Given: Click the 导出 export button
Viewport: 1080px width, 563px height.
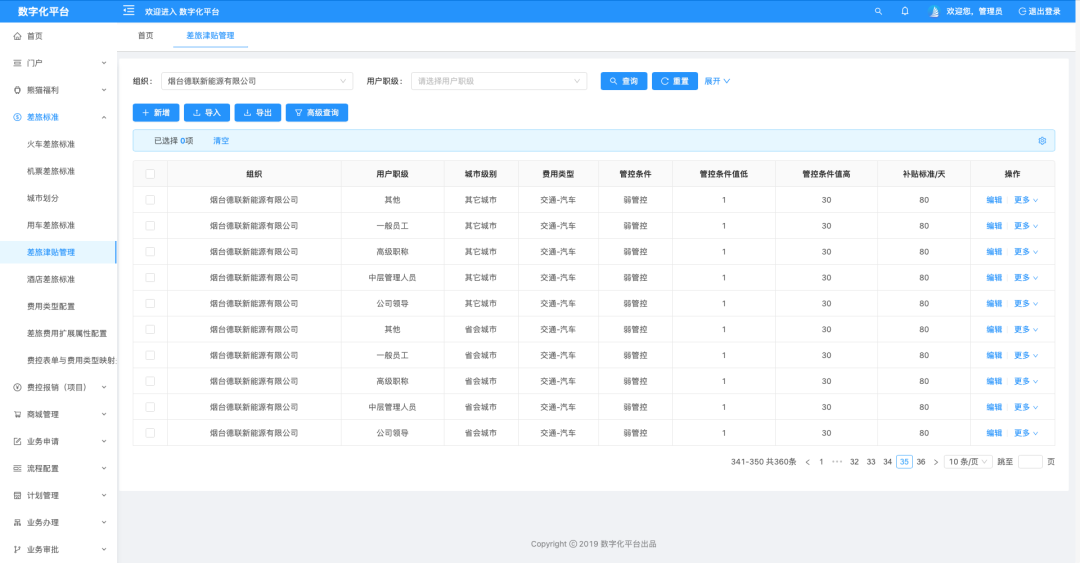Looking at the screenshot, I should (x=258, y=112).
